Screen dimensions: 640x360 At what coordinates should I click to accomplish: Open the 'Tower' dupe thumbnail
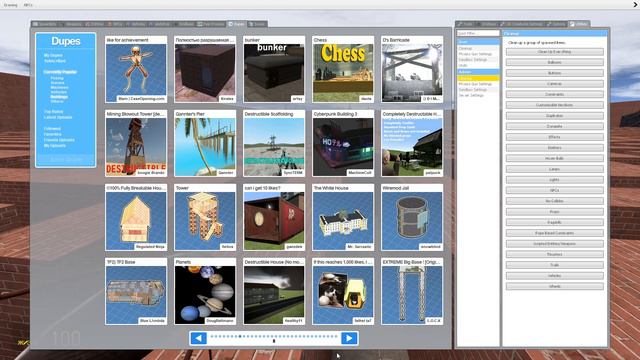205,217
